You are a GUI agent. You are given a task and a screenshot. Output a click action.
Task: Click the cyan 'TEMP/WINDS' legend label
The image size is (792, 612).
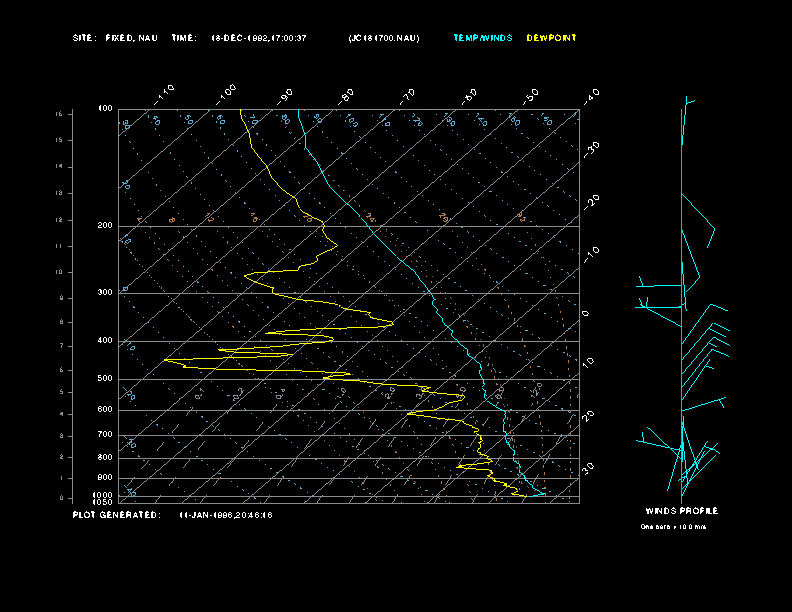(x=483, y=38)
